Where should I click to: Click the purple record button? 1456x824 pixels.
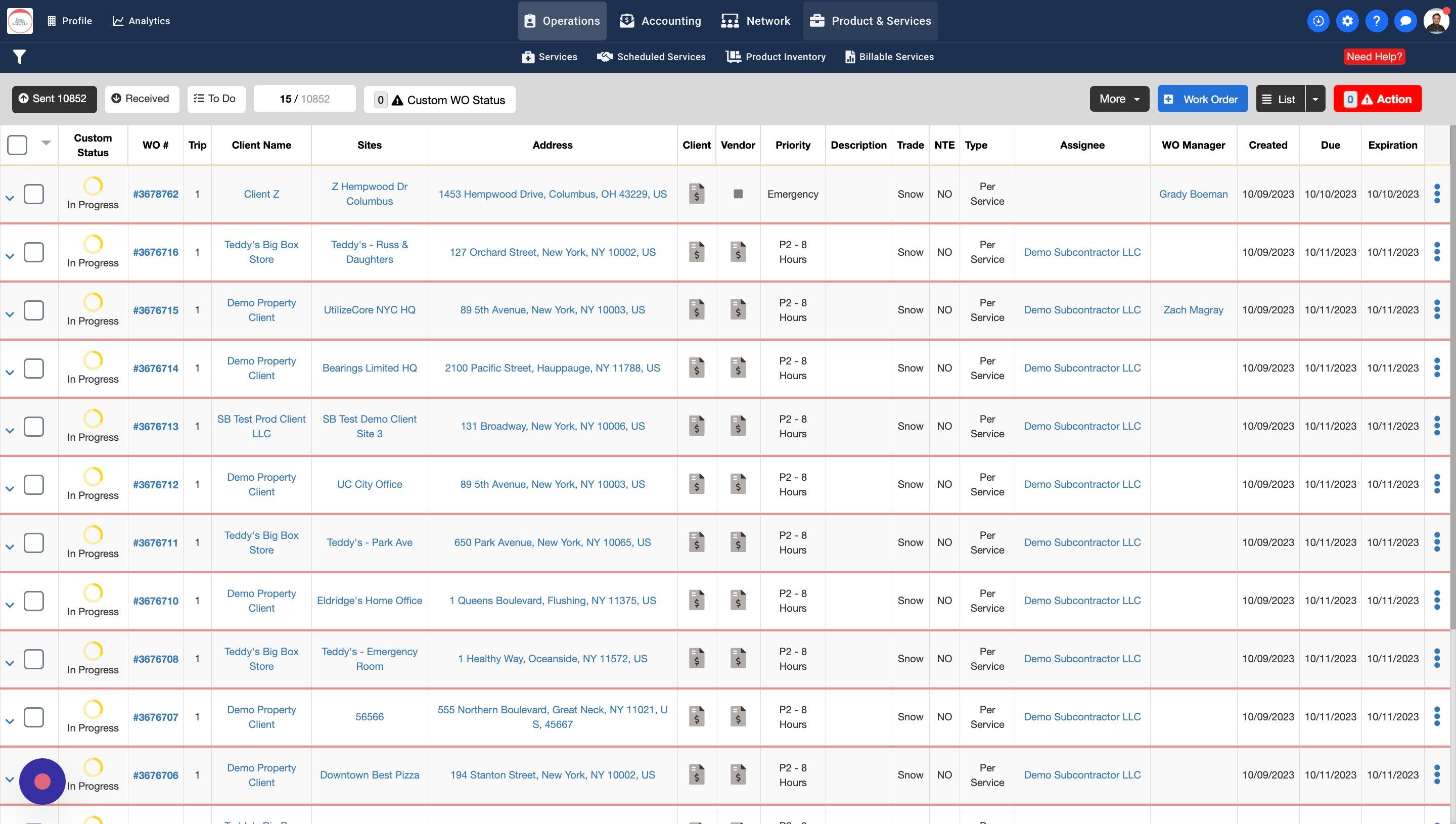[x=42, y=782]
